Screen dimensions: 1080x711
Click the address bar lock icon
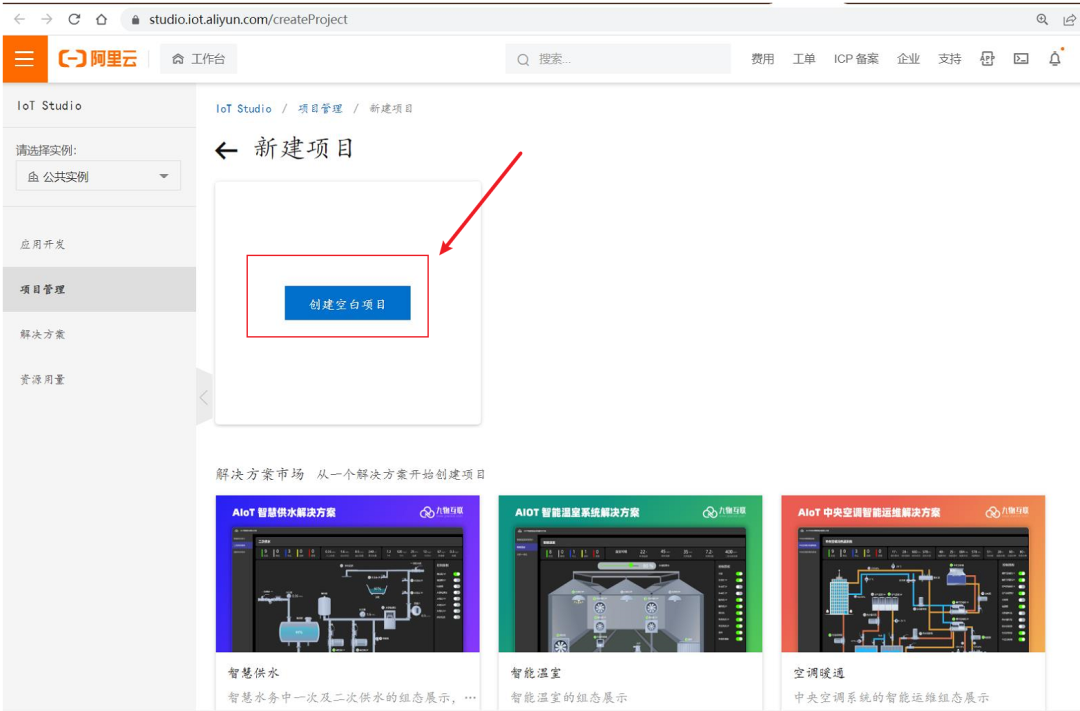coord(136,20)
